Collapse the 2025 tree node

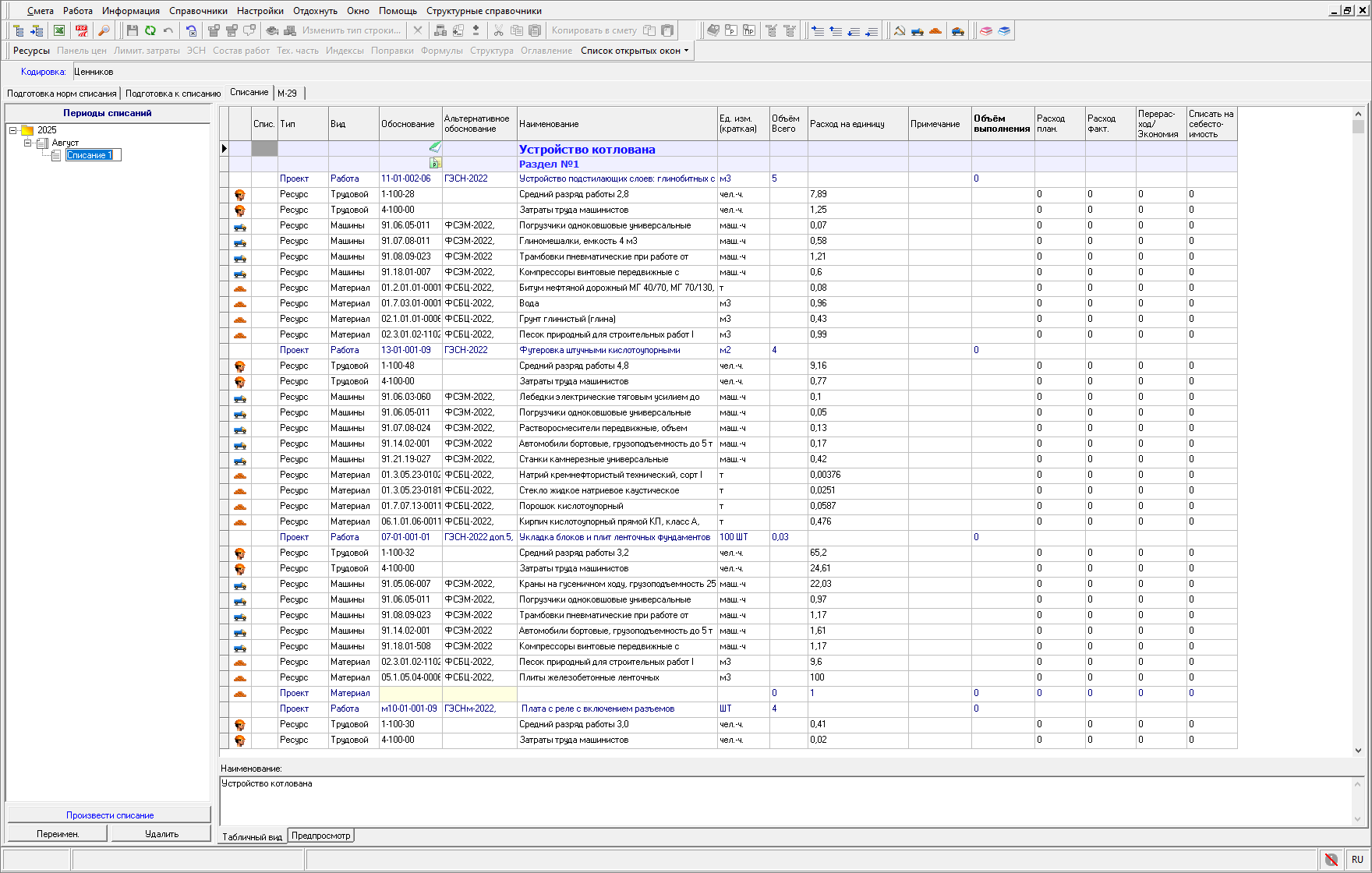coord(13,130)
